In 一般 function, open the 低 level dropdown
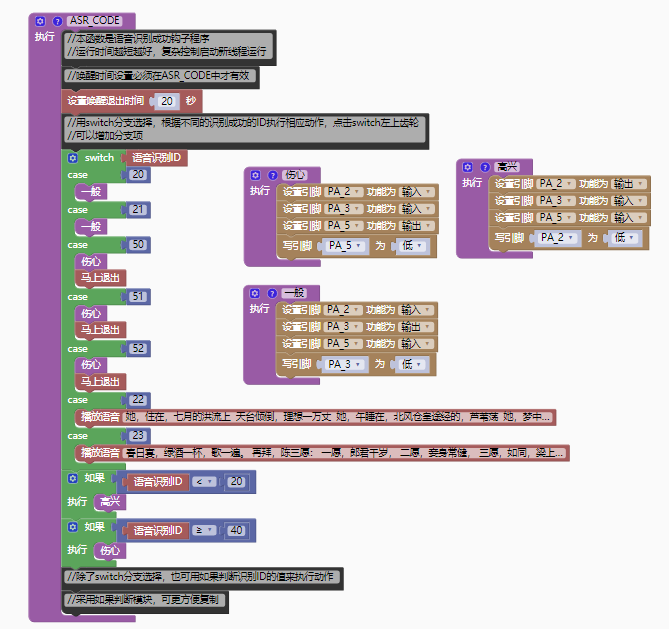Image resolution: width=669 pixels, height=629 pixels. (x=411, y=364)
